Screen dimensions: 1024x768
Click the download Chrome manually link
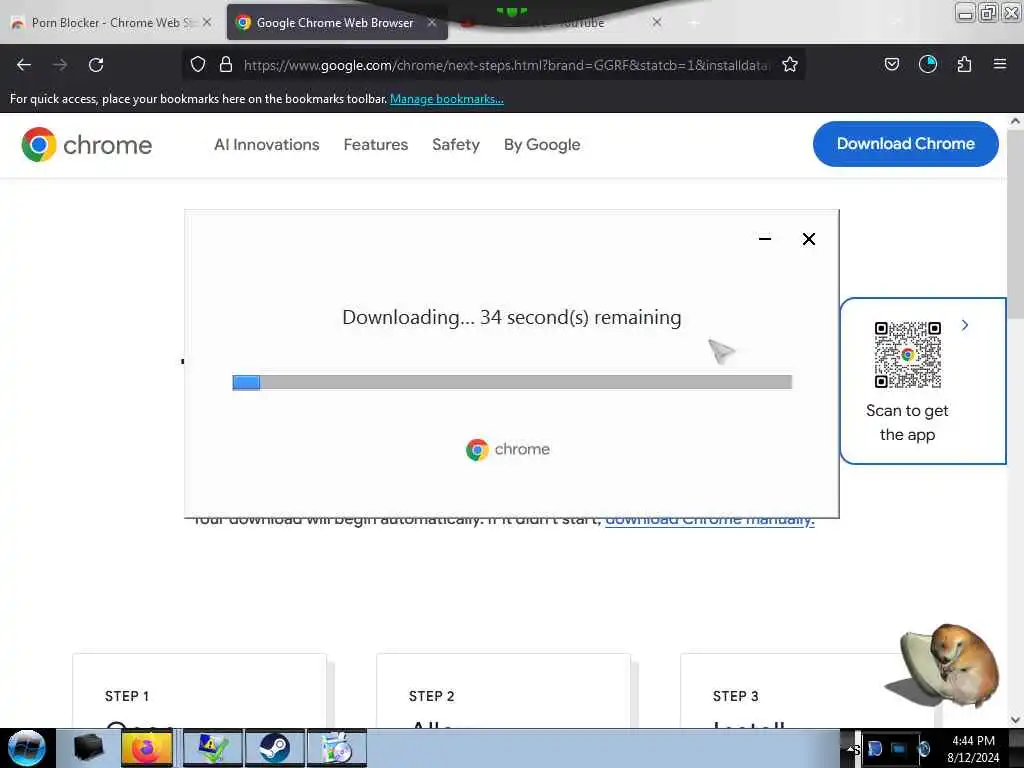[710, 522]
